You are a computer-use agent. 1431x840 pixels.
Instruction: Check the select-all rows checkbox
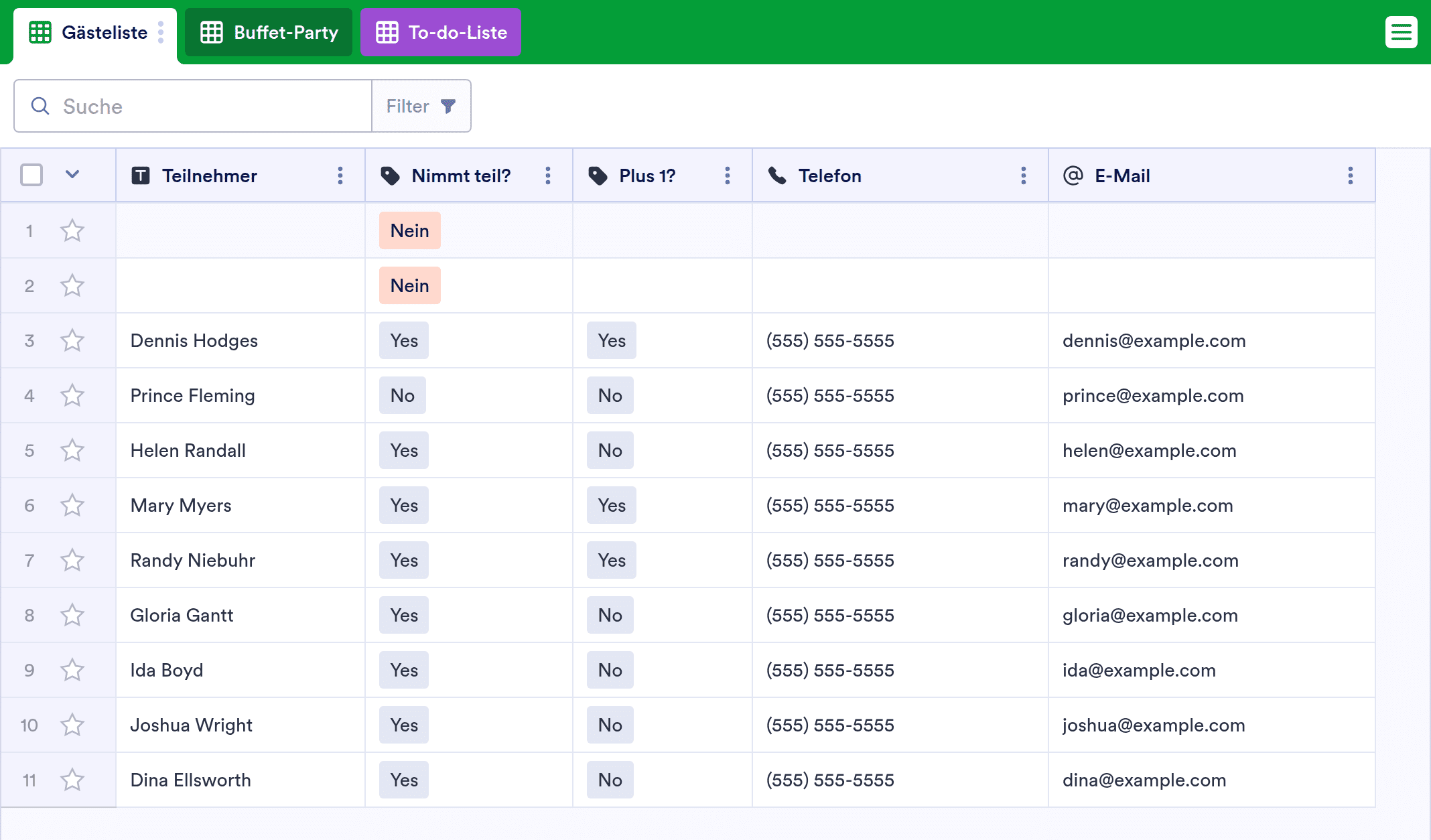click(x=31, y=175)
